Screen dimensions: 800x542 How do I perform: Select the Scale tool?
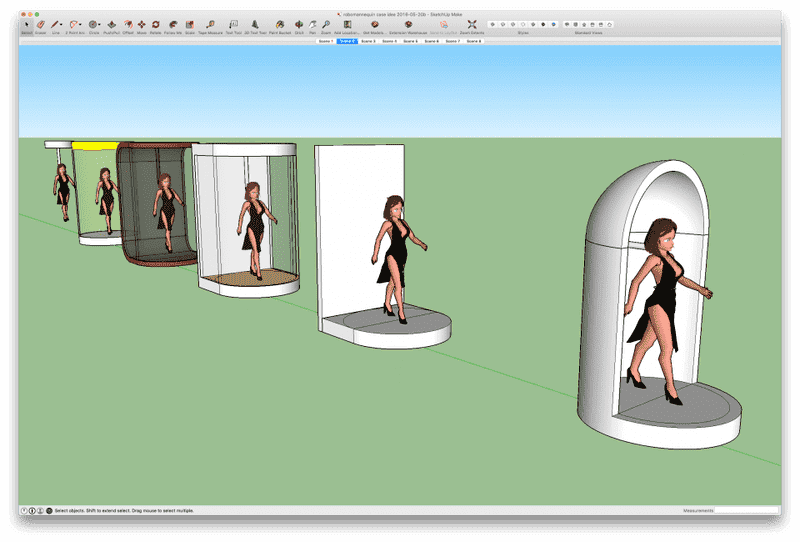pyautogui.click(x=189, y=24)
